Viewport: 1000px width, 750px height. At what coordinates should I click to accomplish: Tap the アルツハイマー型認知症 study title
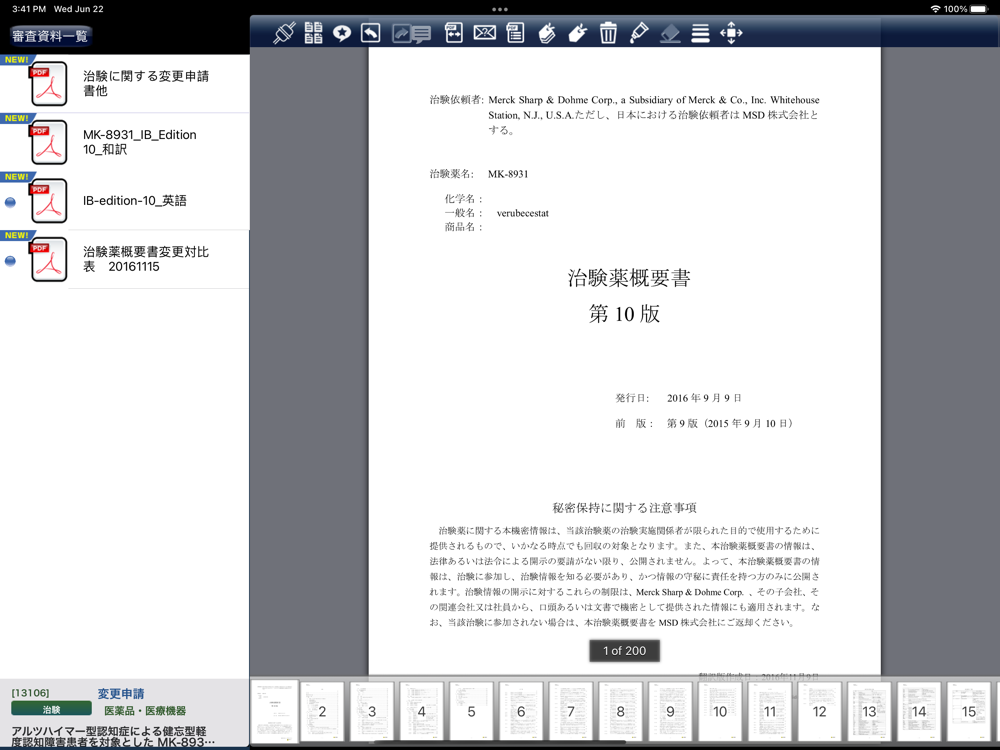[113, 737]
